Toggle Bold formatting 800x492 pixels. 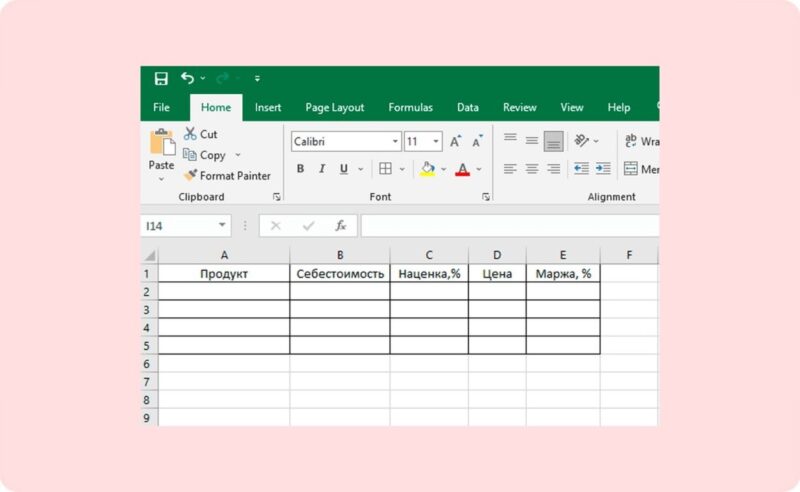click(300, 168)
